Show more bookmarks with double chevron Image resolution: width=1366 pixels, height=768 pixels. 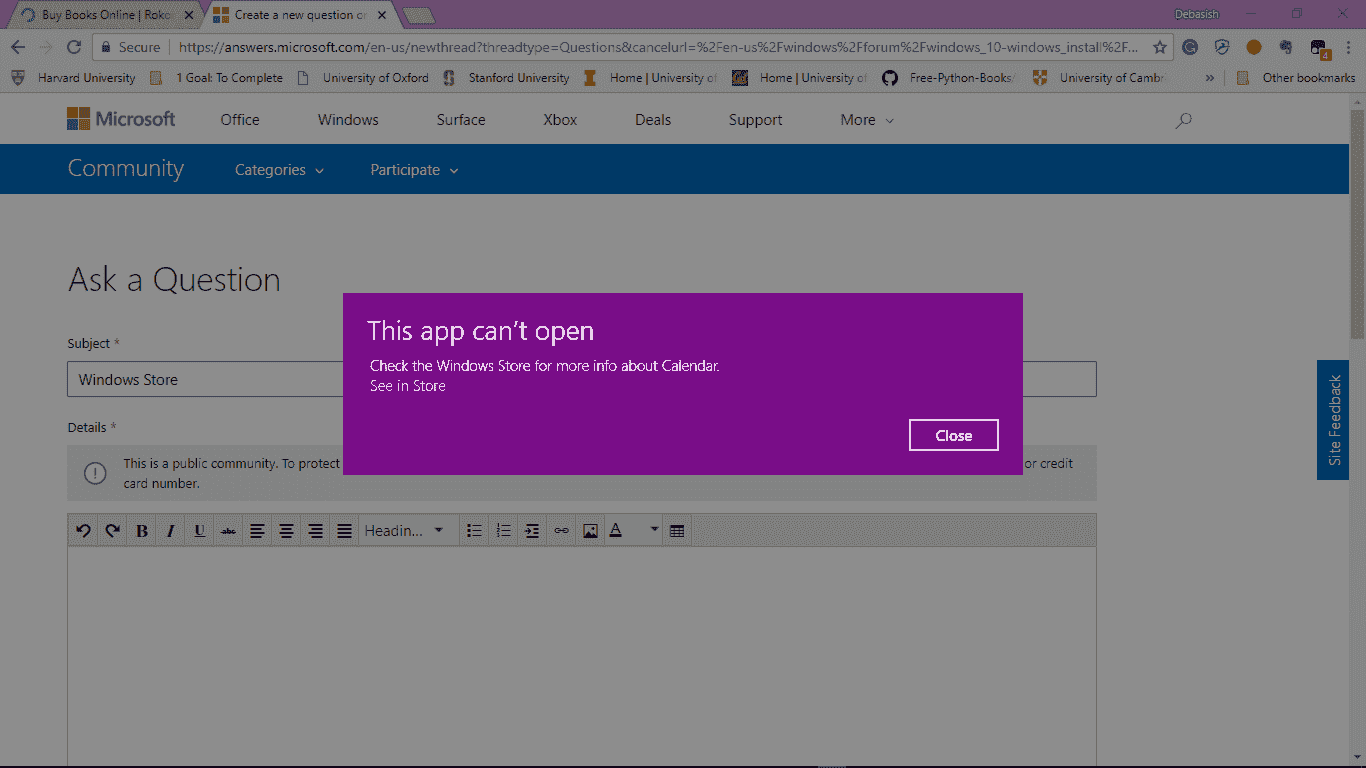(x=1210, y=78)
